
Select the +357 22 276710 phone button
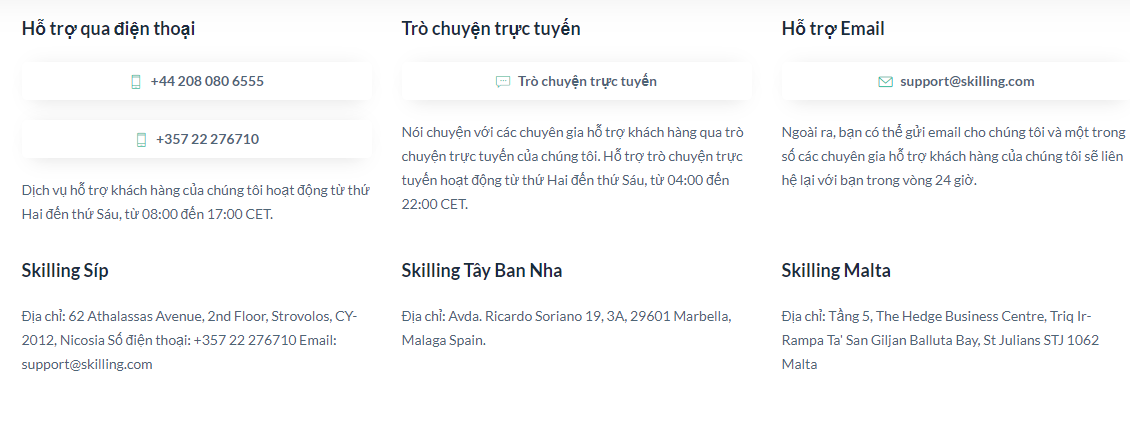[197, 139]
